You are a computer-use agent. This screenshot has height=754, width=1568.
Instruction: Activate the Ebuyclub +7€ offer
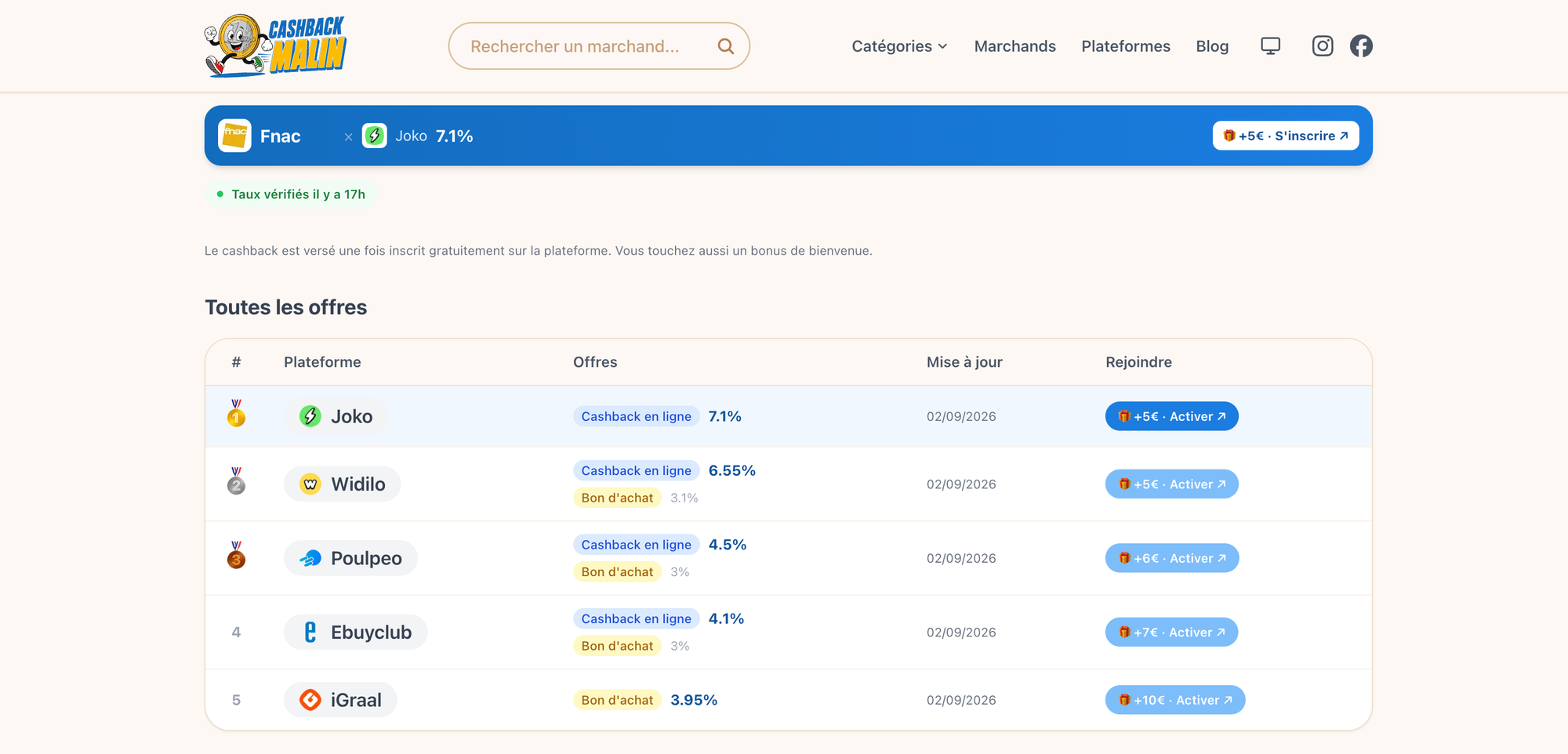coord(1171,633)
